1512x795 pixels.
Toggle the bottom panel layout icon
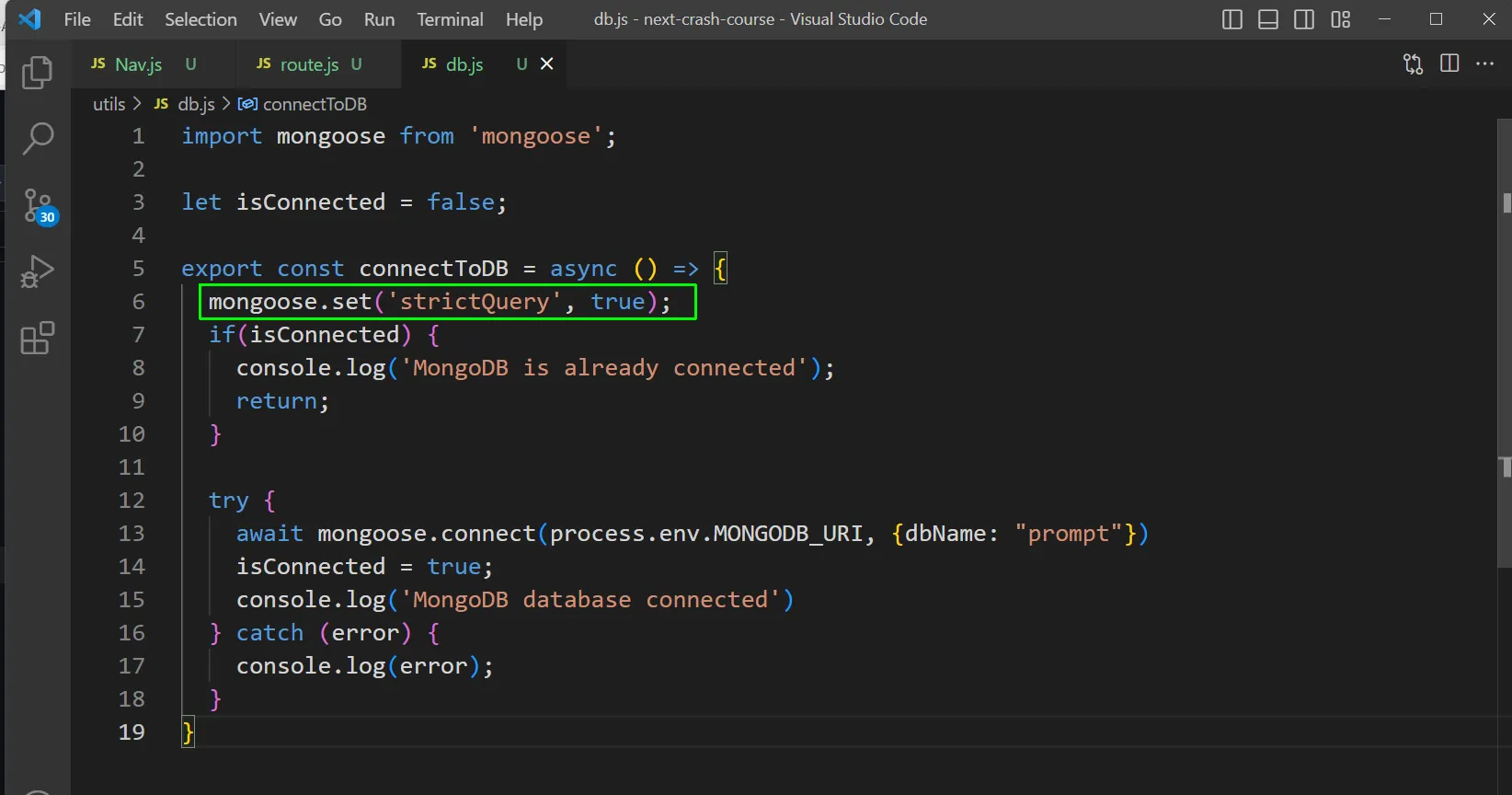[1268, 19]
